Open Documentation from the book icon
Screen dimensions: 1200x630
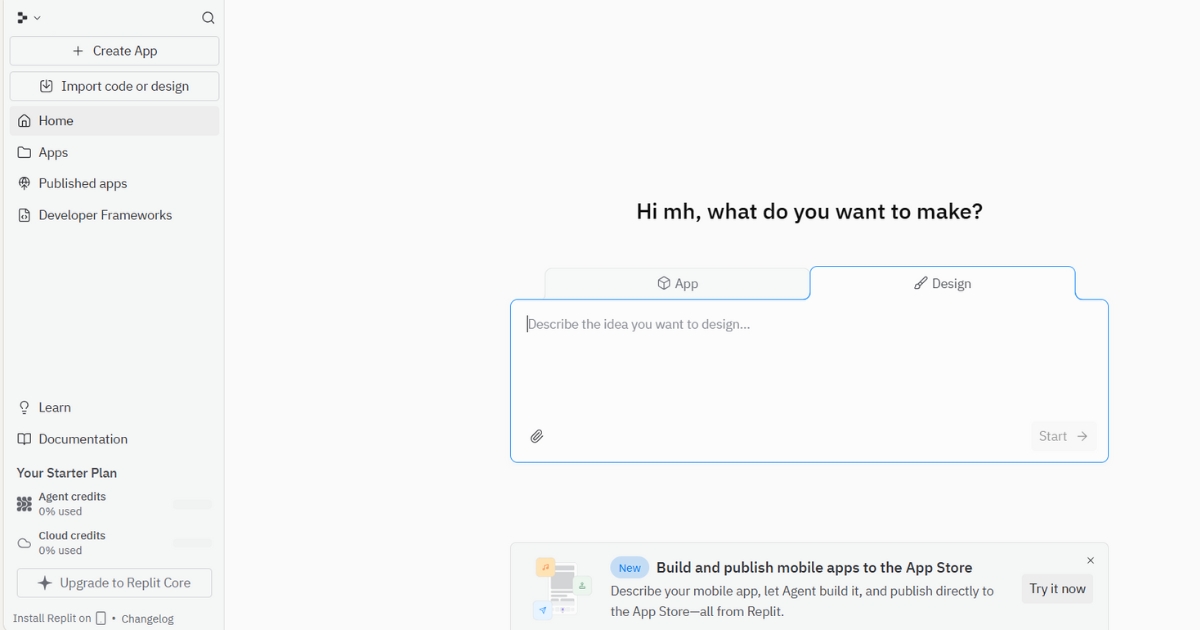coord(25,439)
